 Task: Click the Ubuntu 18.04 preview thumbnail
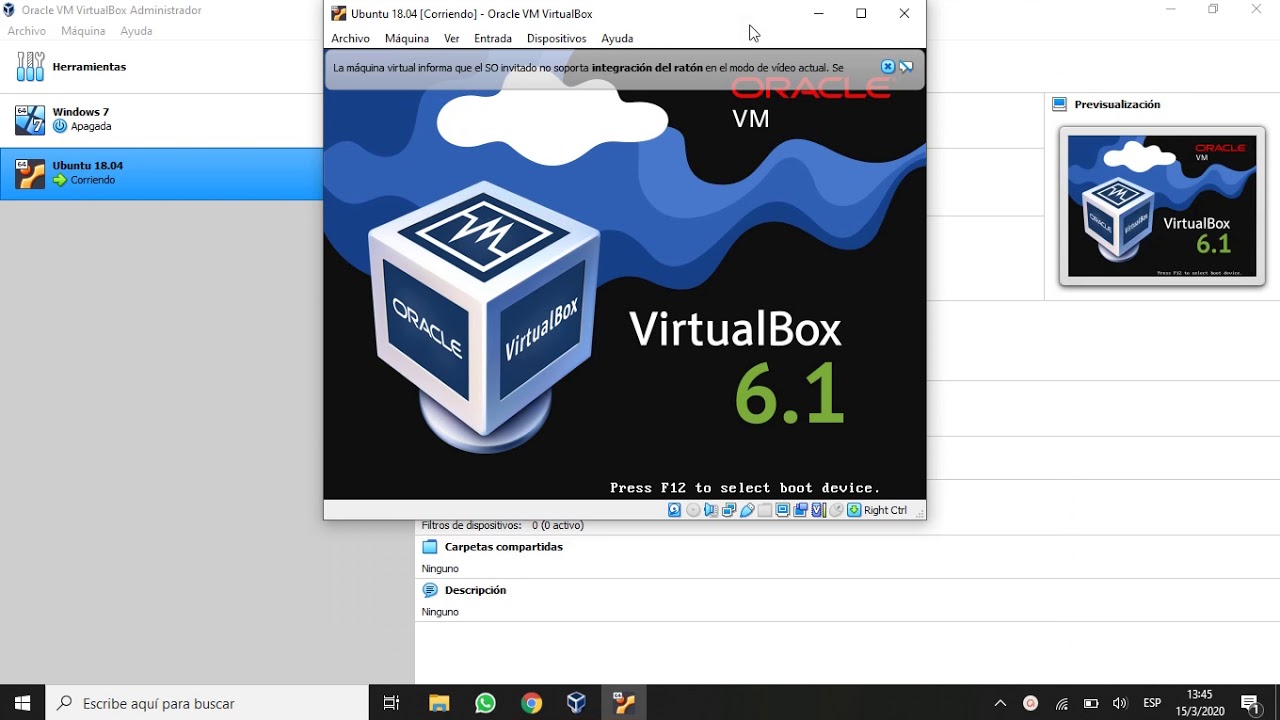(1162, 206)
